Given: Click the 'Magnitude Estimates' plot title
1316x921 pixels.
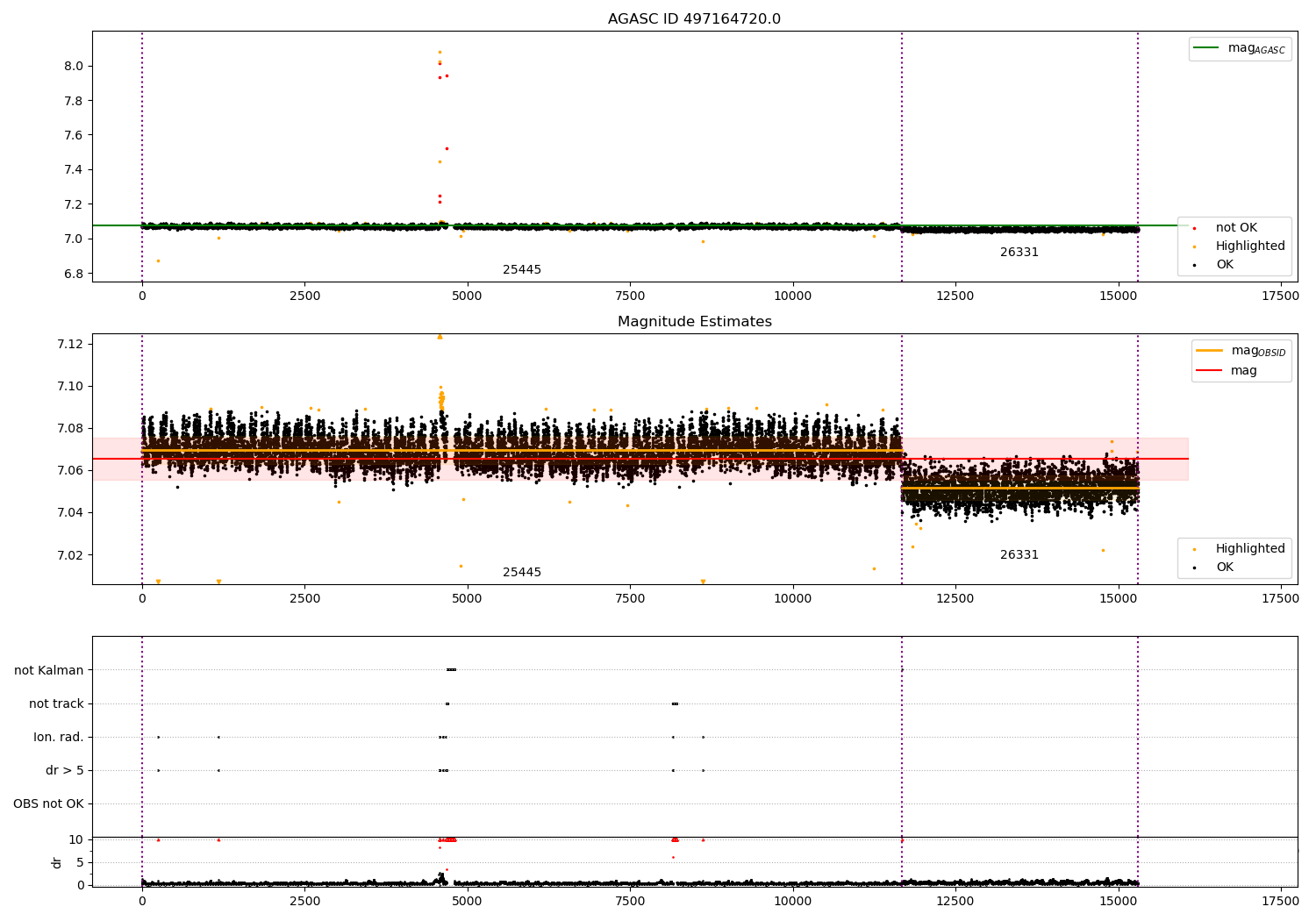Looking at the screenshot, I should [x=694, y=322].
